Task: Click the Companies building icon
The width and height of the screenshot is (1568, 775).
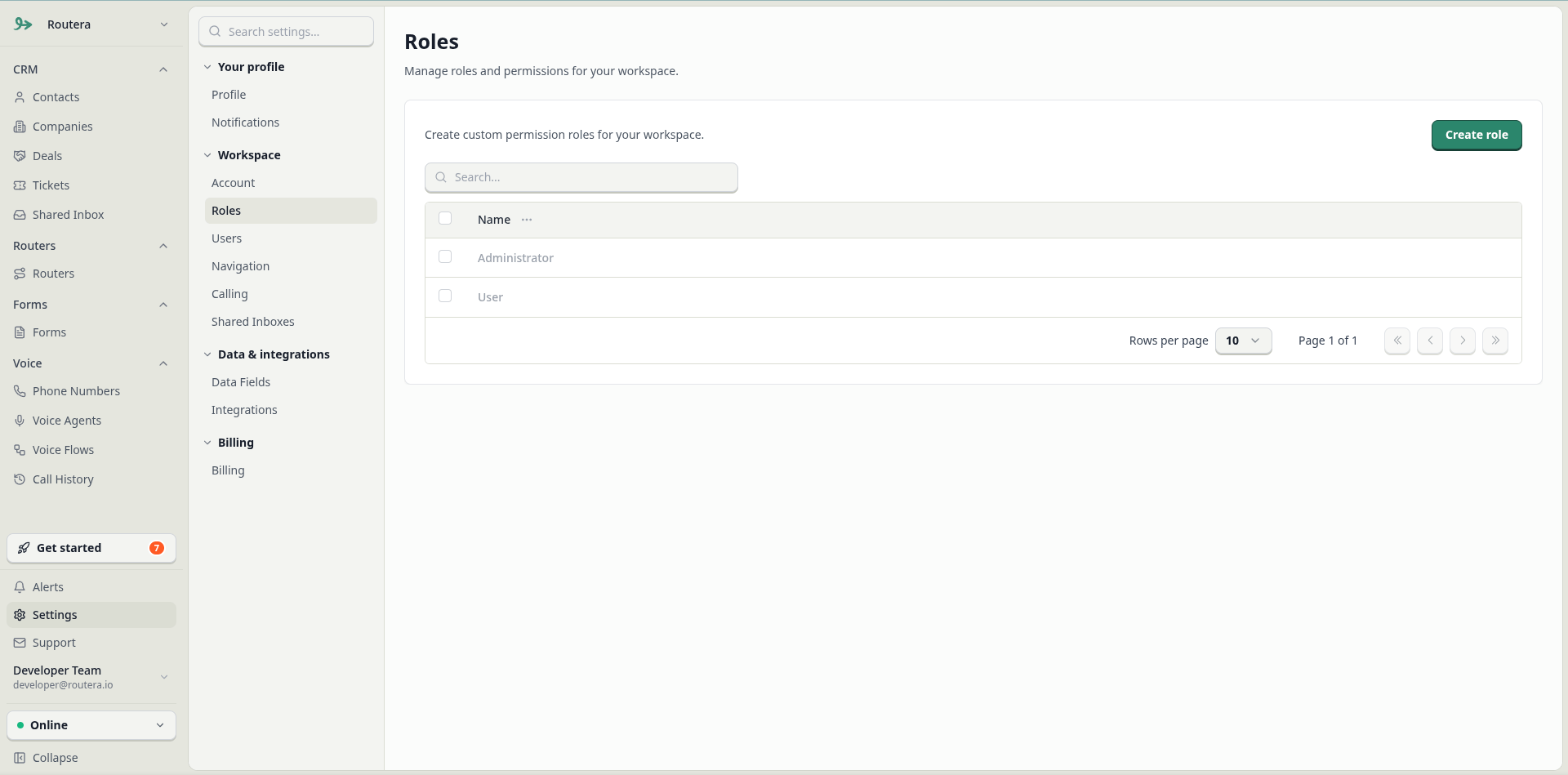Action: point(20,127)
